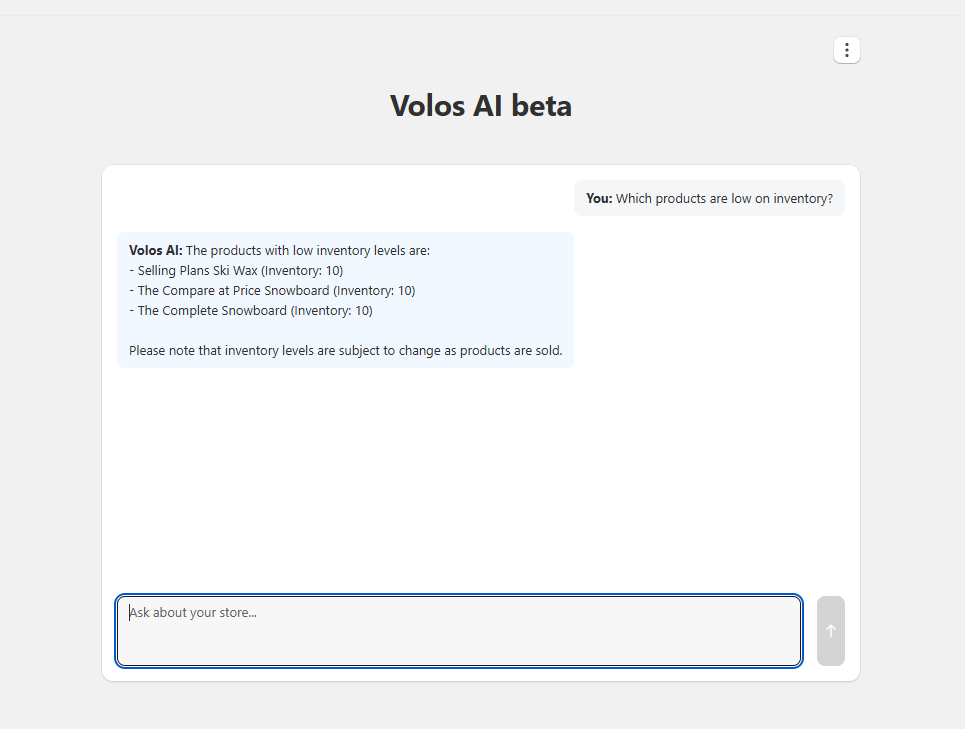Click the bold 'You:' label
The width and height of the screenshot is (965, 729).
pyautogui.click(x=599, y=198)
